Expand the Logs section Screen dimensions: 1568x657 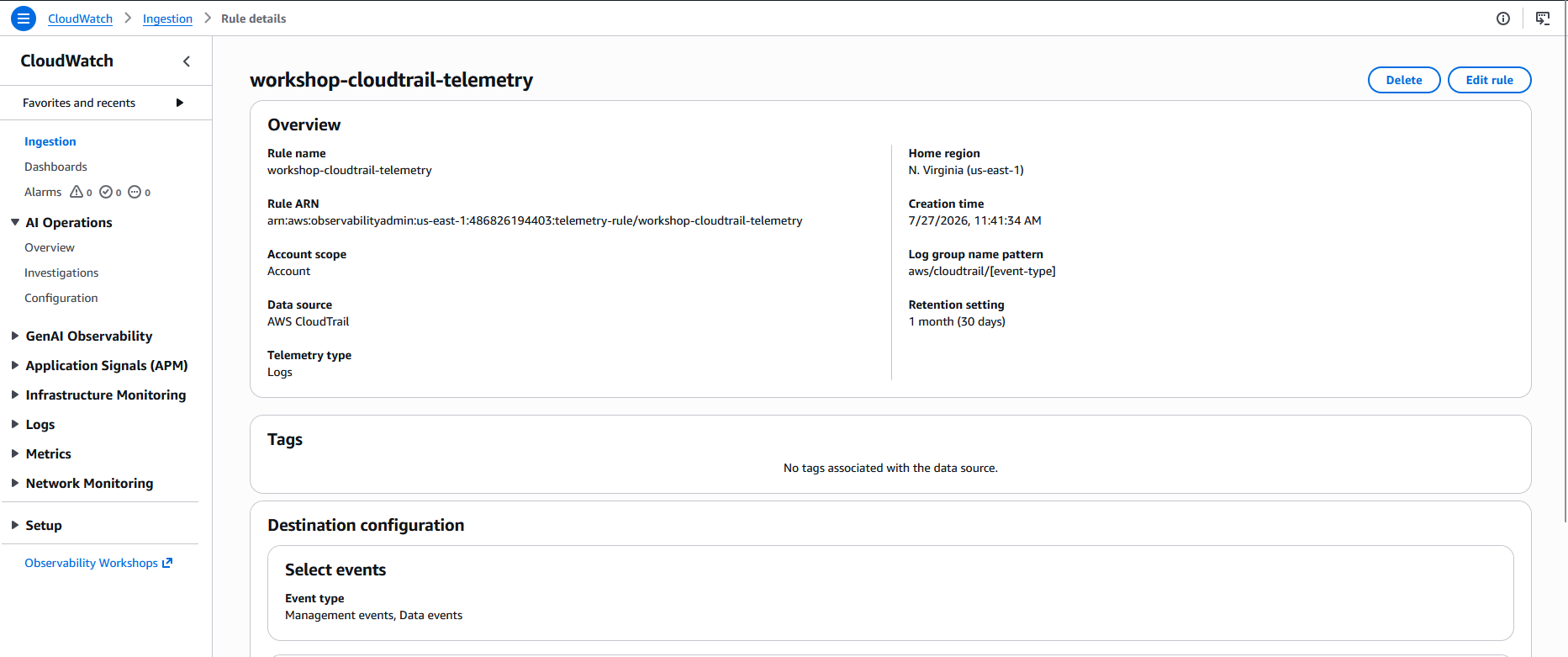coord(15,424)
